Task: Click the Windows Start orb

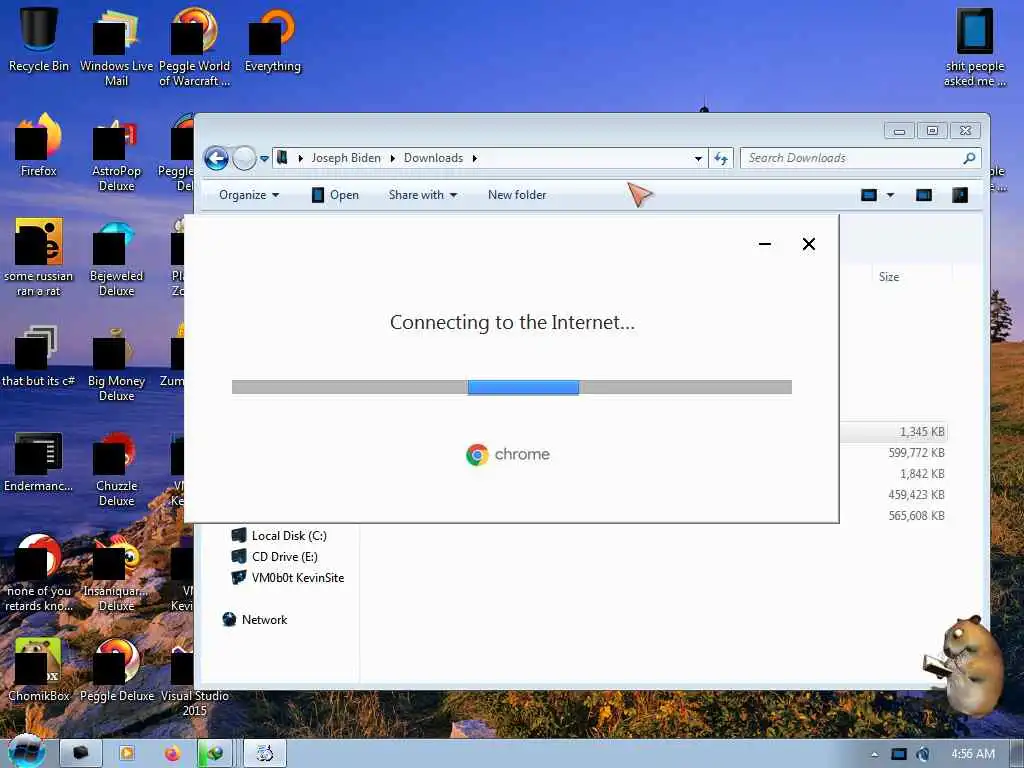Action: pyautogui.click(x=25, y=752)
